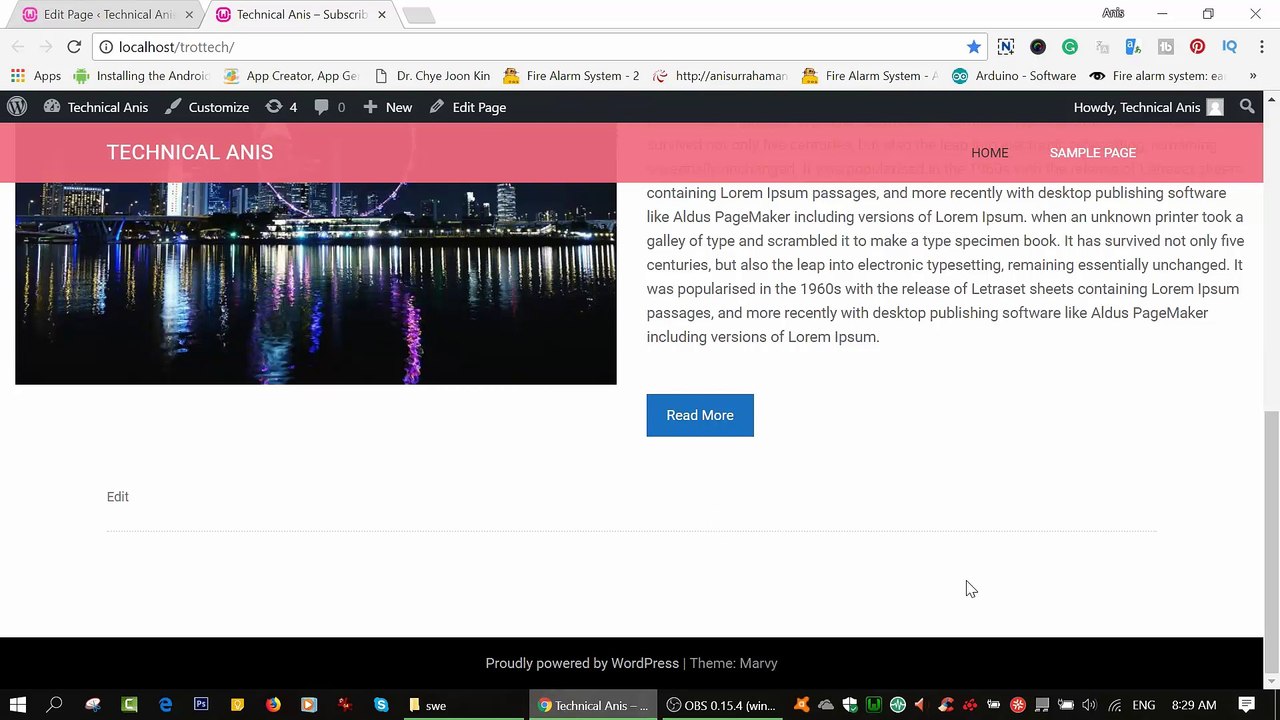Launch Firefox from the taskbar
This screenshot has height=720, width=1280.
click(273, 705)
